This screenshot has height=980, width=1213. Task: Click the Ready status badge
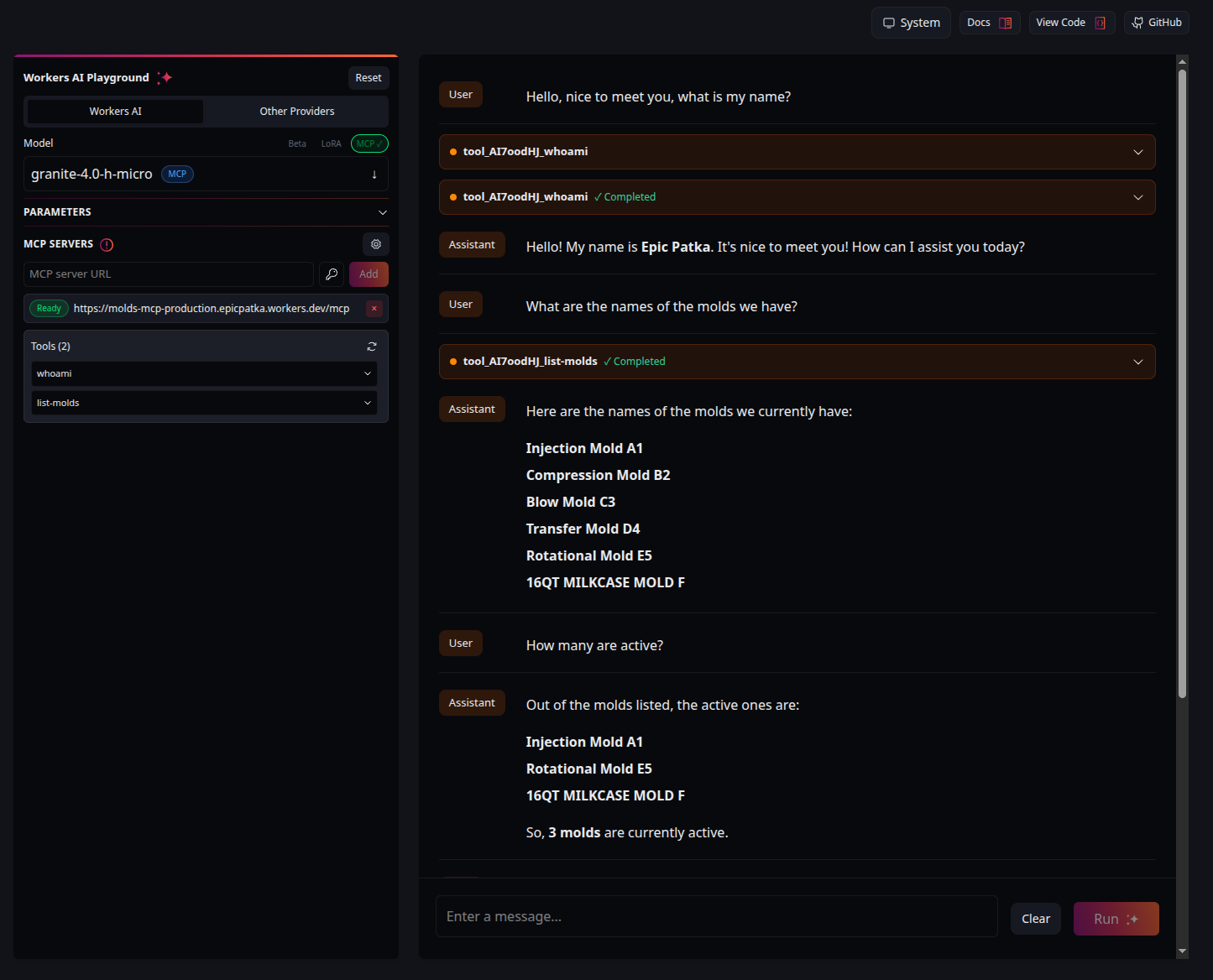point(49,309)
